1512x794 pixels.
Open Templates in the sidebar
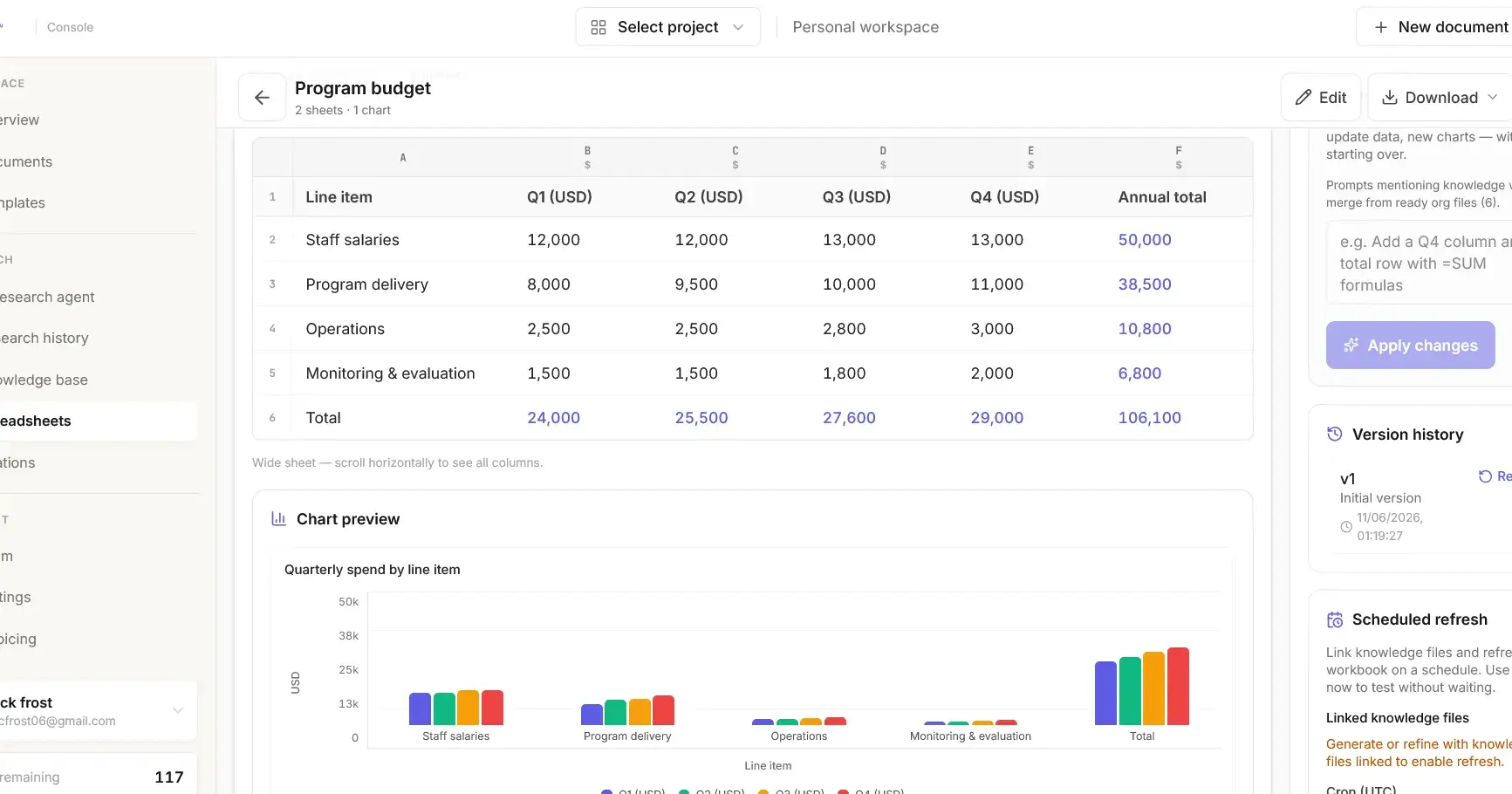pos(23,203)
